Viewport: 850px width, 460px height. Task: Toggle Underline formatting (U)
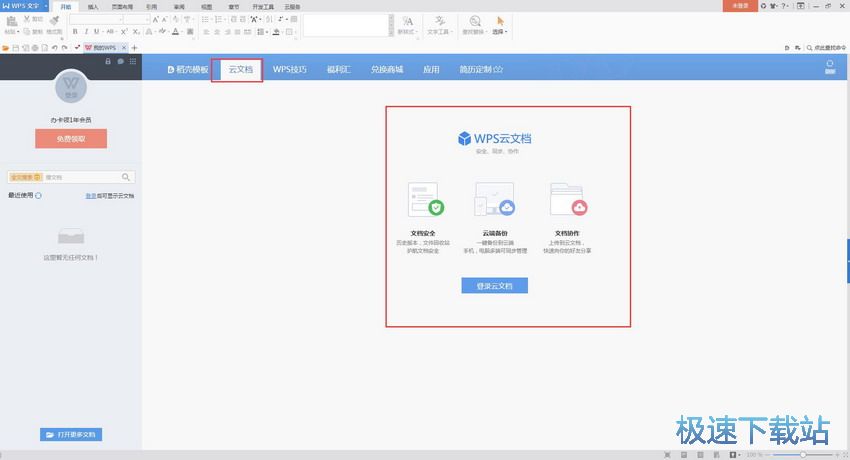tap(96, 32)
